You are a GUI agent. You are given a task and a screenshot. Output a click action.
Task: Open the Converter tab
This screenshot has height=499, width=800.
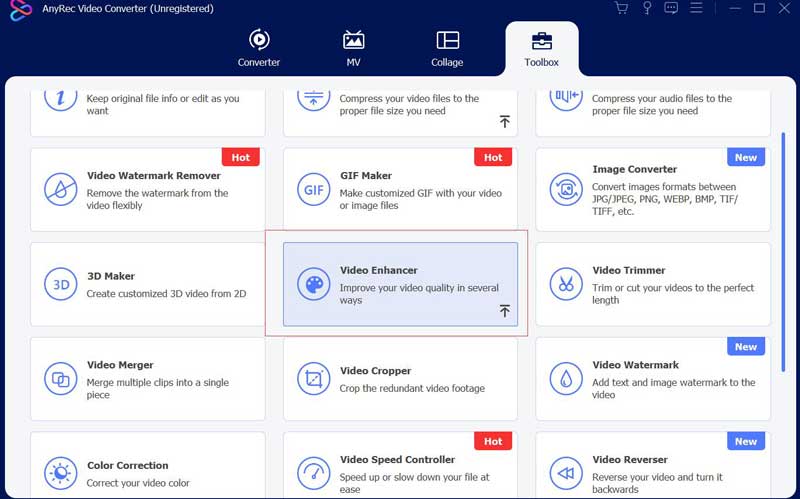coord(259,49)
